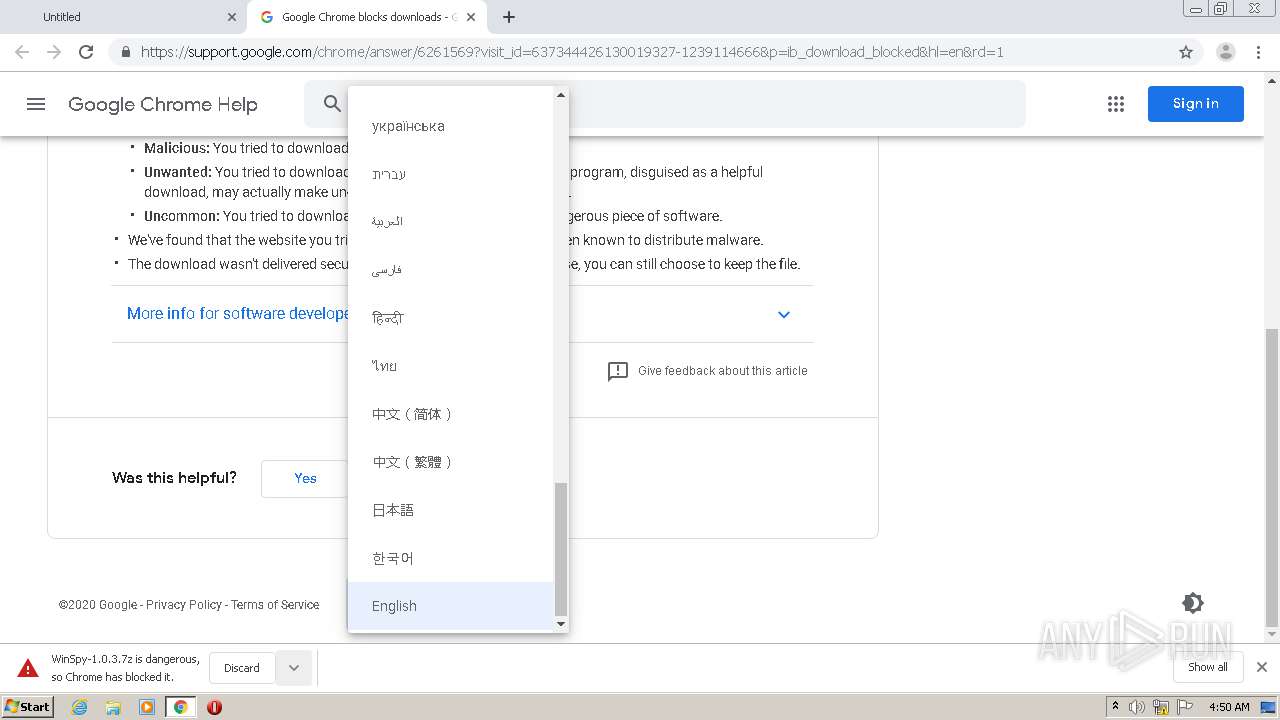Show hidden system tray icons
This screenshot has height=720, width=1280.
[x=1115, y=707]
